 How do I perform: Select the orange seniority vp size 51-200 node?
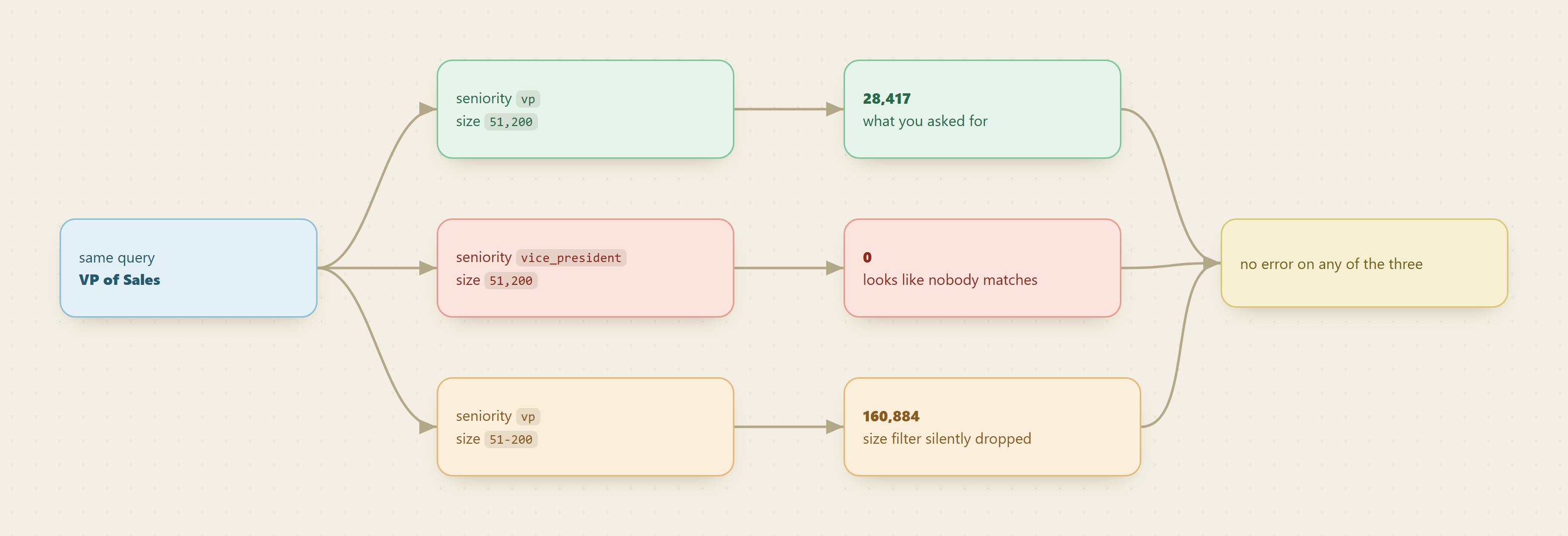pyautogui.click(x=585, y=427)
